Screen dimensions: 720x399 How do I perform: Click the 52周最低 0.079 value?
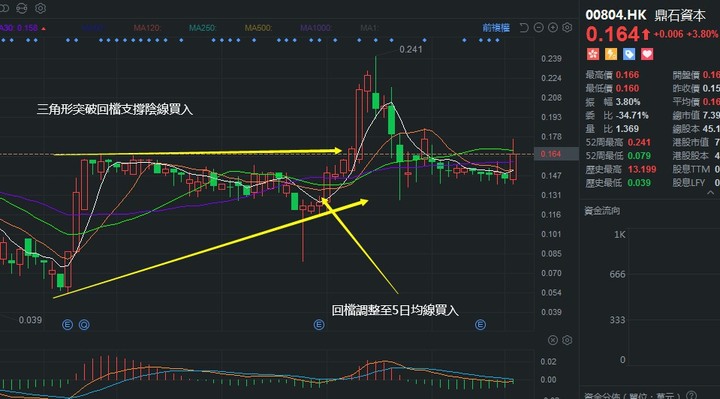click(x=639, y=156)
